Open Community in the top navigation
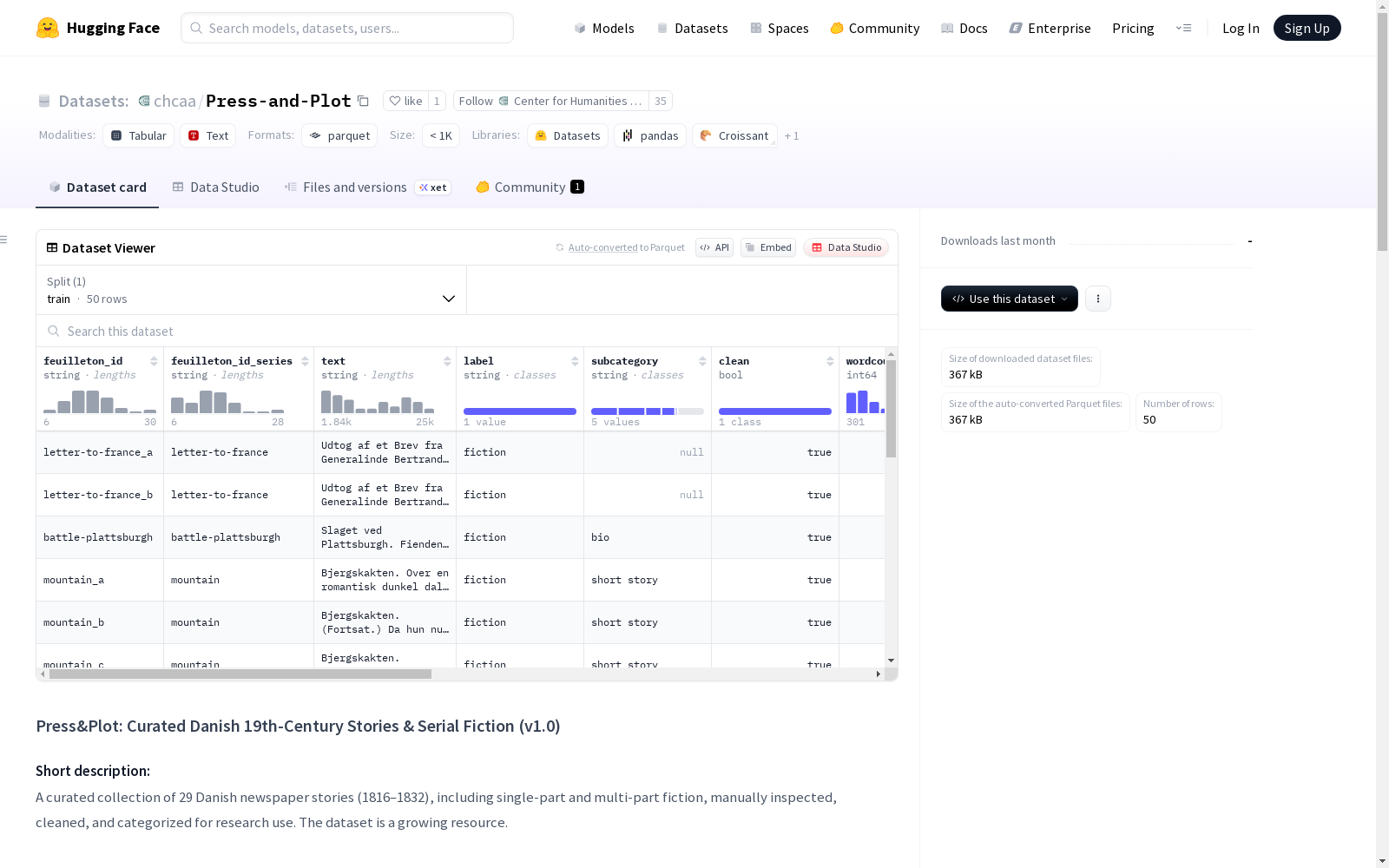The width and height of the screenshot is (1389, 868). pos(875,28)
